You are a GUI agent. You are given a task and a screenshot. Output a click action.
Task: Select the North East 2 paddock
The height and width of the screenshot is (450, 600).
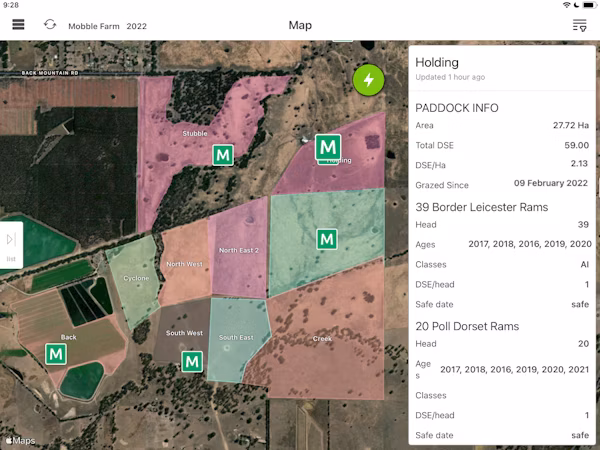[239, 250]
